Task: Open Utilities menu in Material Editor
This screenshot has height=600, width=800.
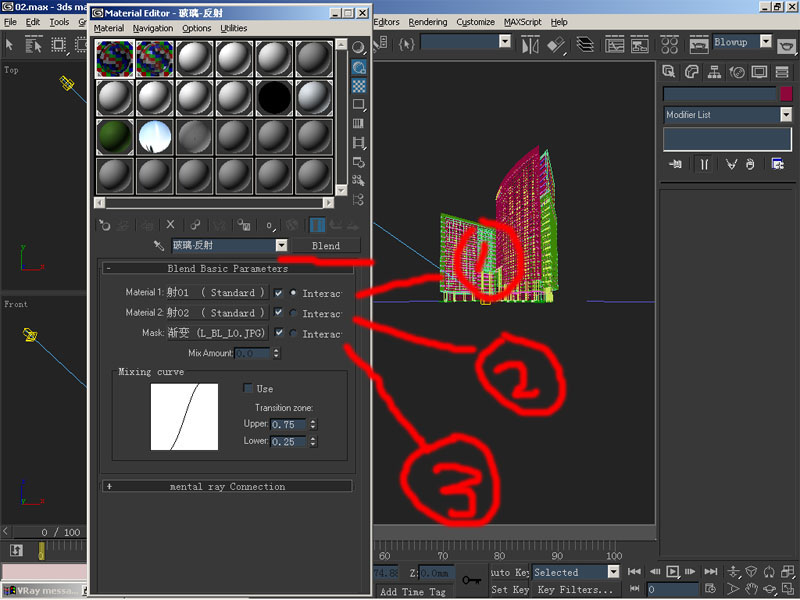Action: point(234,28)
